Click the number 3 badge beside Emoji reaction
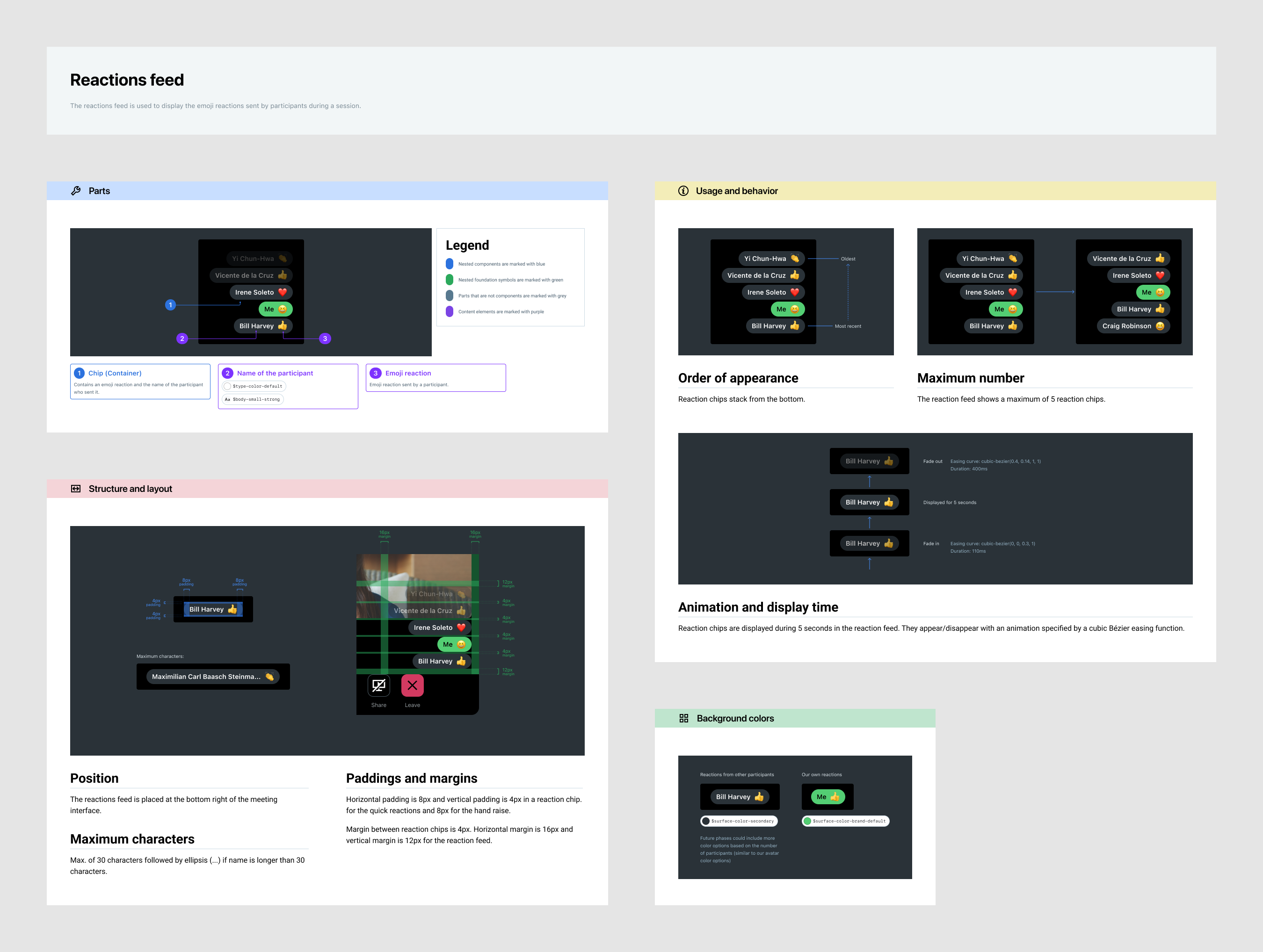The width and height of the screenshot is (1263, 952). (x=375, y=373)
